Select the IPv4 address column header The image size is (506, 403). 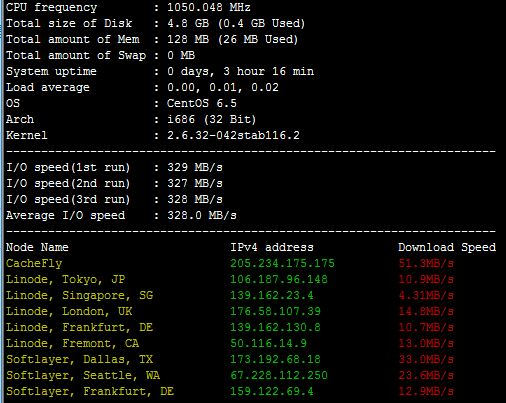pyautogui.click(x=272, y=247)
